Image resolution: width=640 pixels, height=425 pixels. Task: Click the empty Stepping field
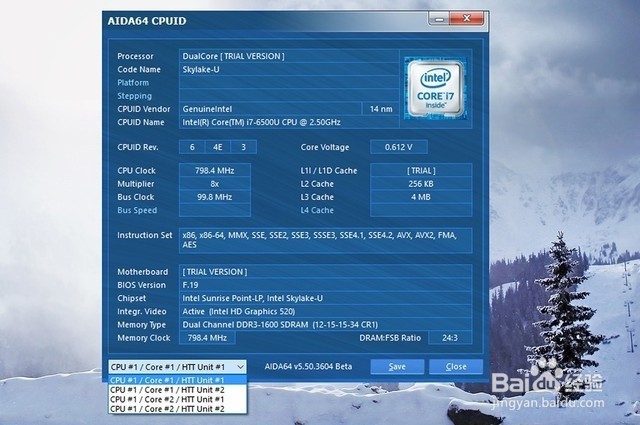pos(289,96)
